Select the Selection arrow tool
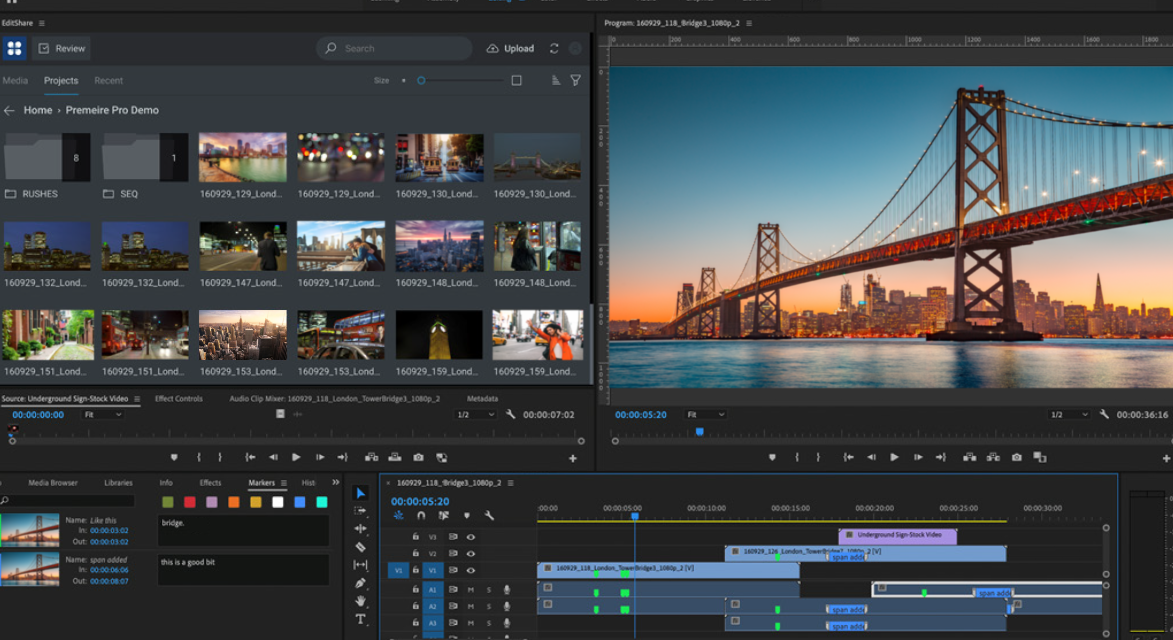1173x640 pixels. [x=361, y=493]
